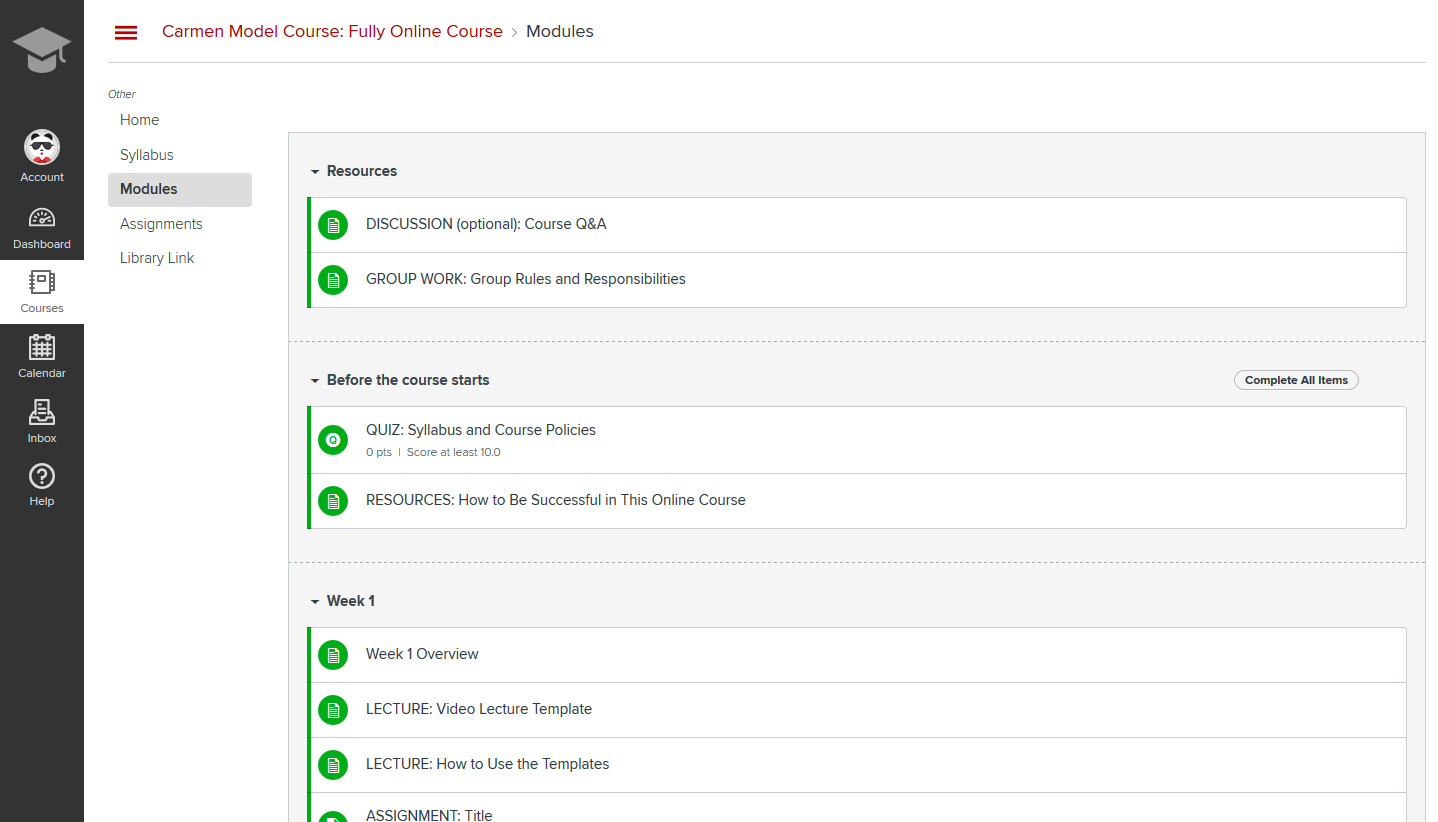This screenshot has width=1438, height=822.
Task: Click the Resources module title
Action: (362, 171)
